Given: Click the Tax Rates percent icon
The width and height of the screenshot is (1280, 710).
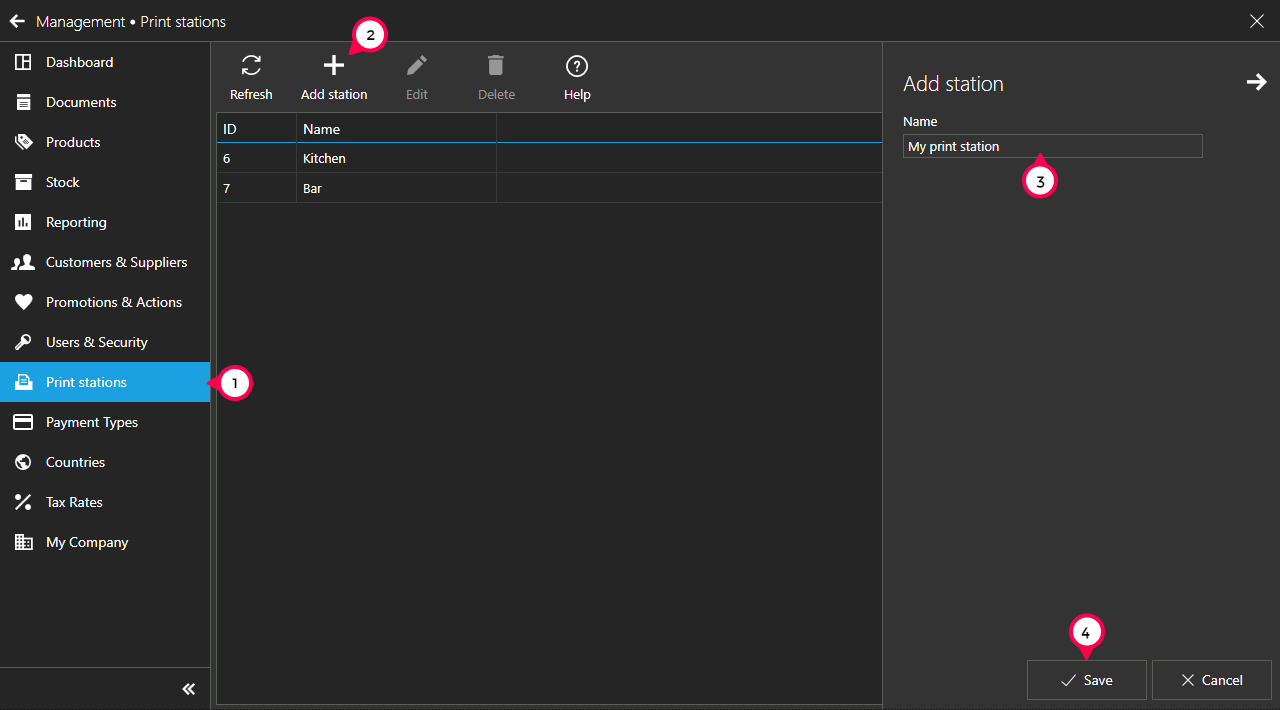Looking at the screenshot, I should pos(23,502).
